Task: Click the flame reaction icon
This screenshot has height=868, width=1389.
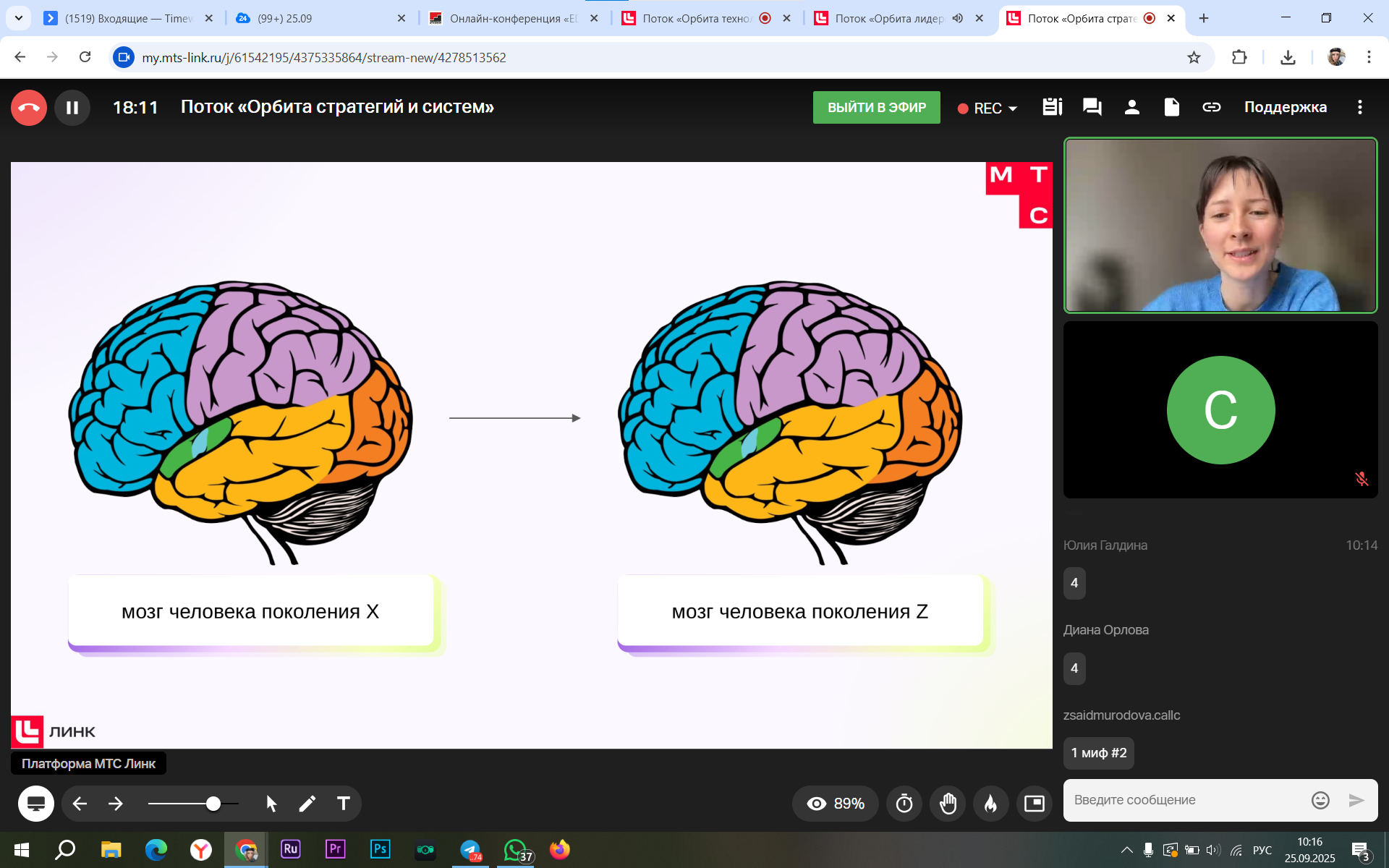Action: [x=990, y=804]
